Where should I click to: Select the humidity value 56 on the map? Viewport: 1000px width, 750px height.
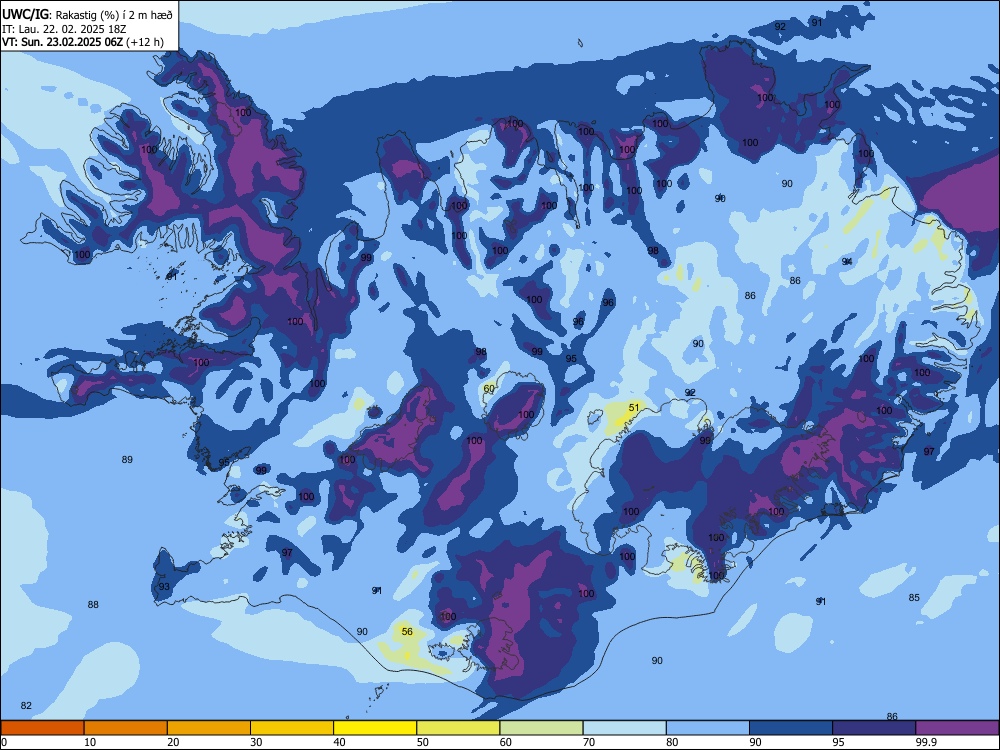407,631
